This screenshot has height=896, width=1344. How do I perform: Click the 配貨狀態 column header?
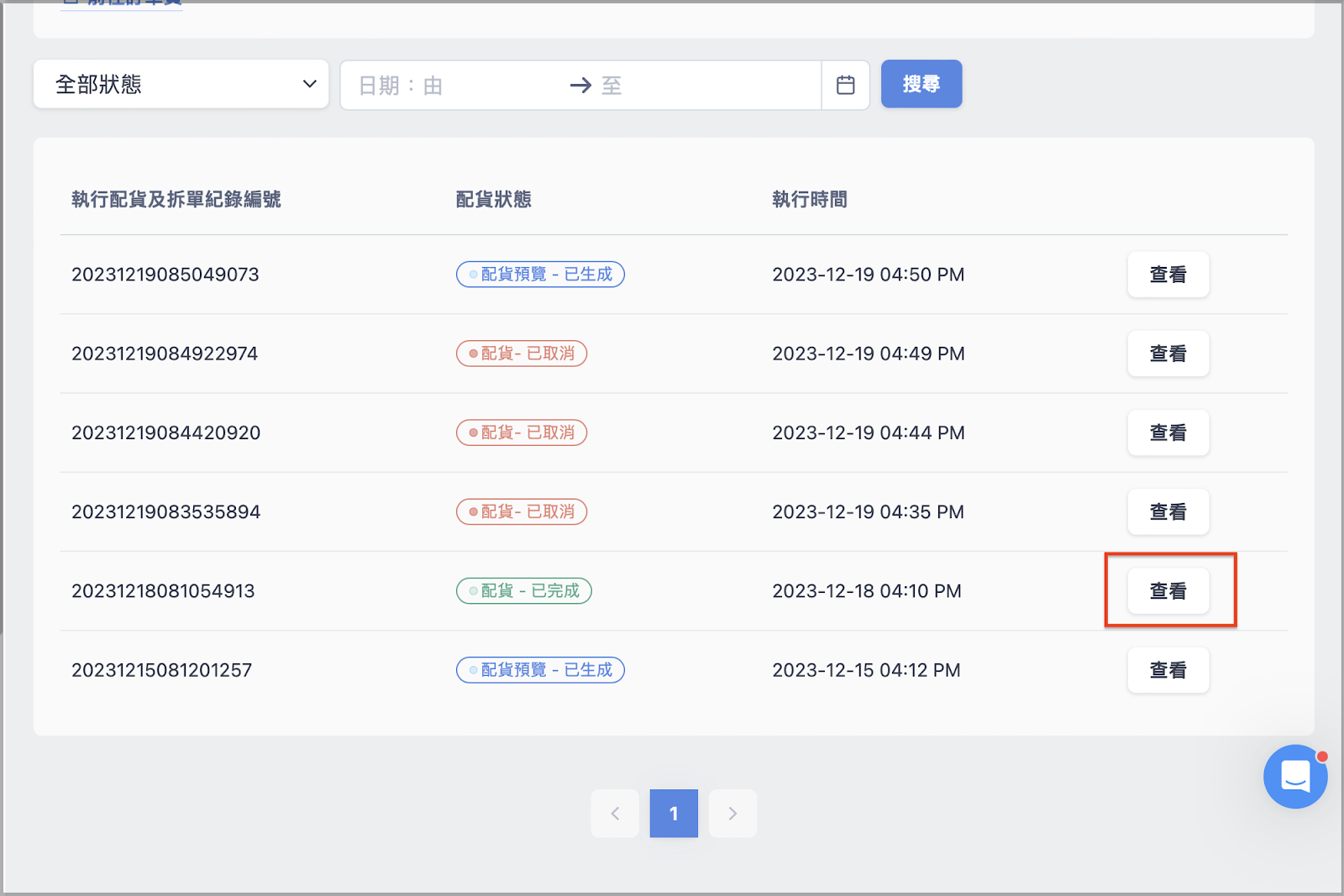(x=494, y=199)
